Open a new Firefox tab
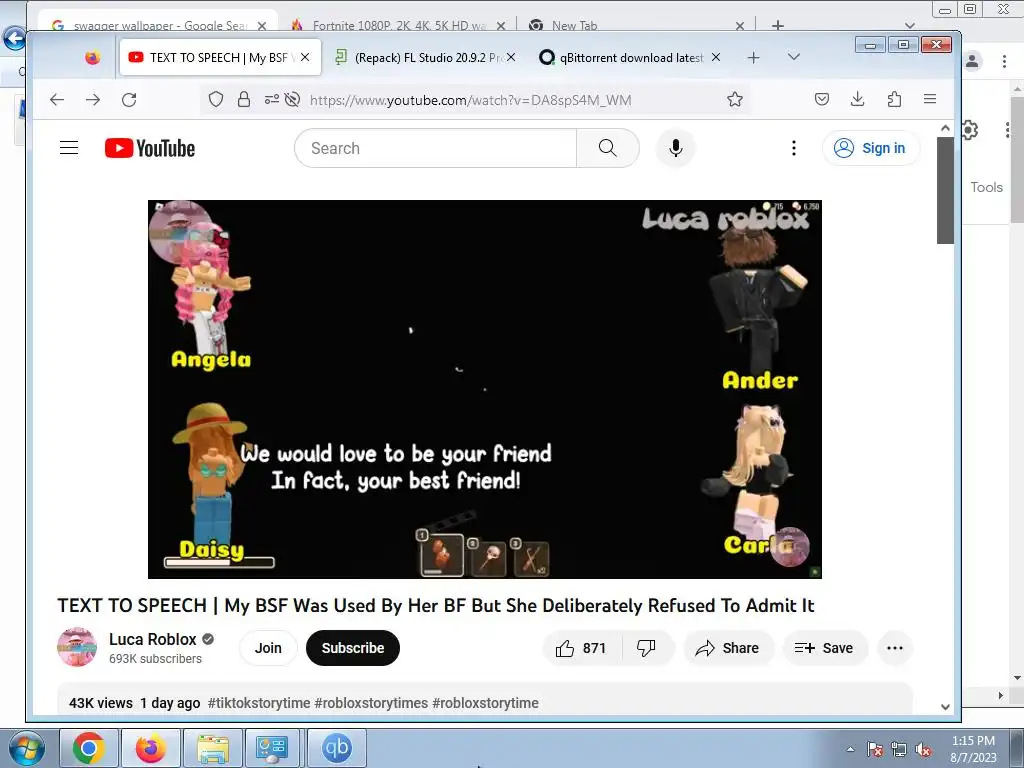This screenshot has width=1024, height=768. click(754, 57)
